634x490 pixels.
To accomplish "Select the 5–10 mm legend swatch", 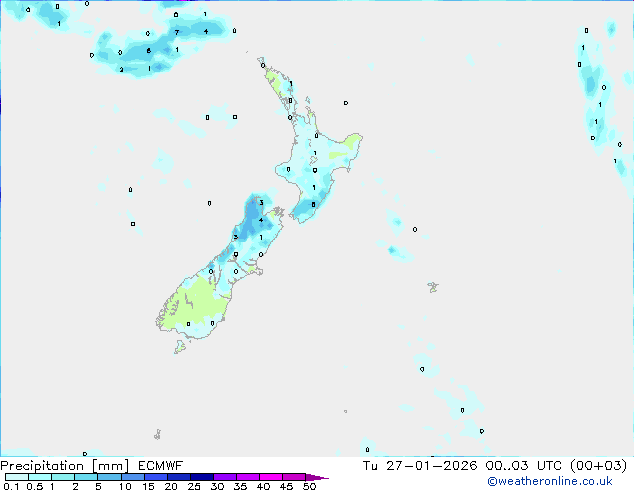I will 109,477.
